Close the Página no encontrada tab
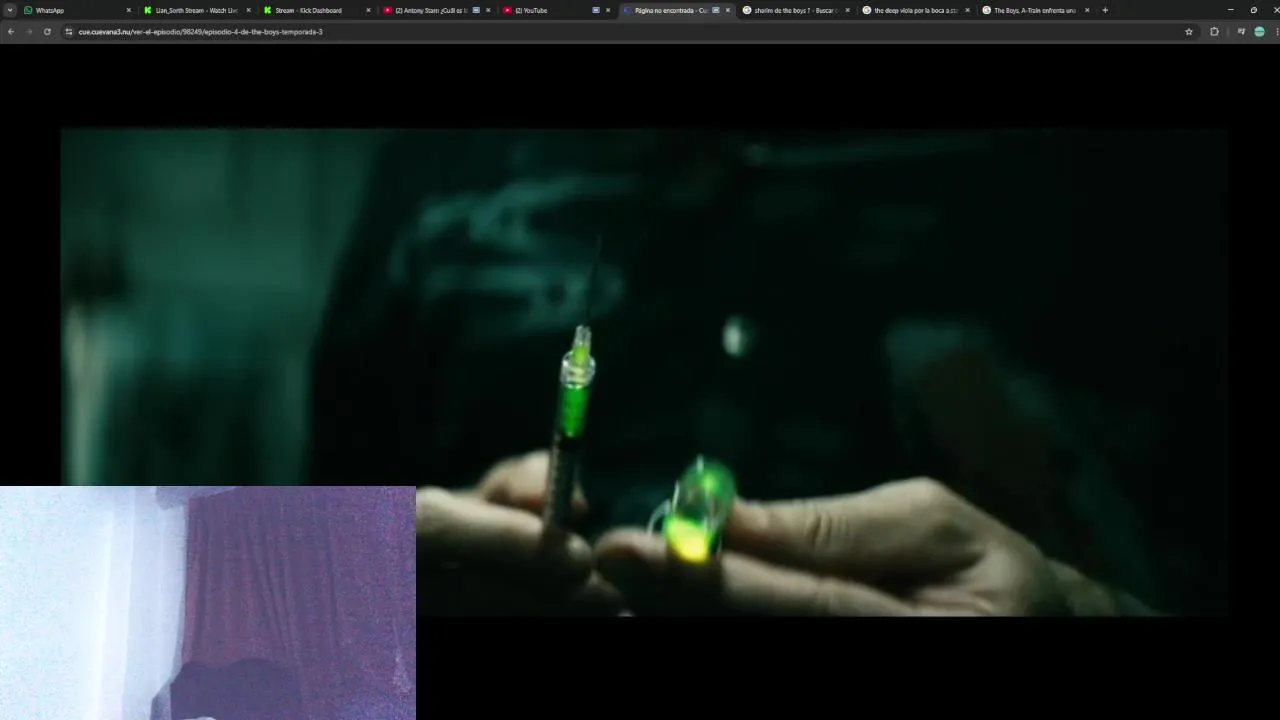1280x720 pixels. click(x=728, y=10)
